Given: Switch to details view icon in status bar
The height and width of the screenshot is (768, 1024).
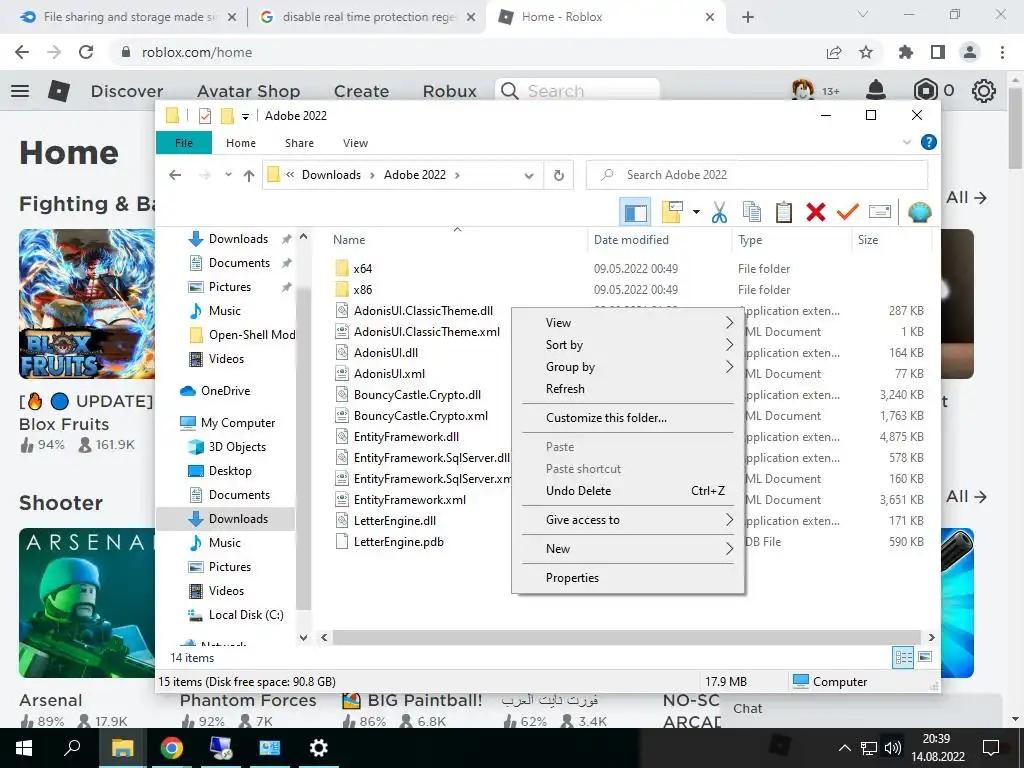Looking at the screenshot, I should point(903,658).
